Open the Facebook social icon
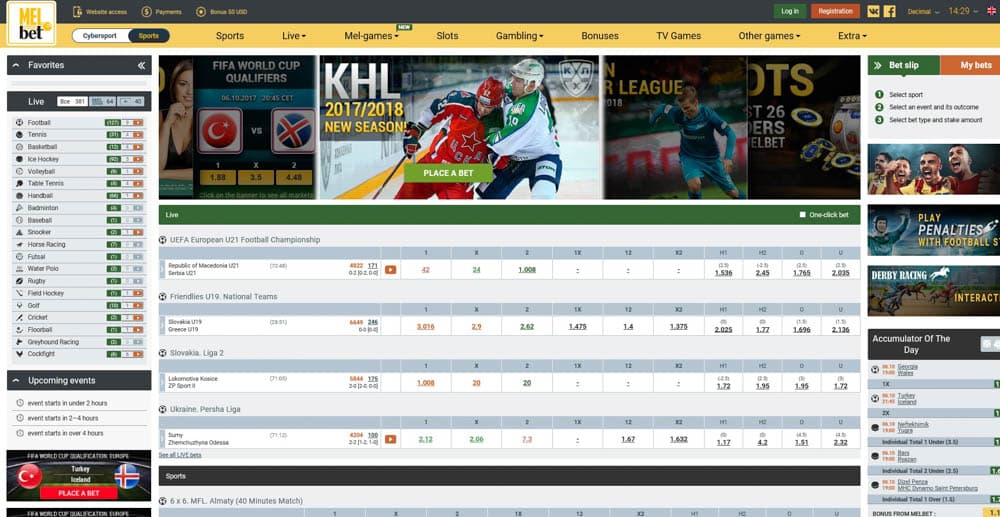This screenshot has width=1000, height=517. (x=890, y=11)
